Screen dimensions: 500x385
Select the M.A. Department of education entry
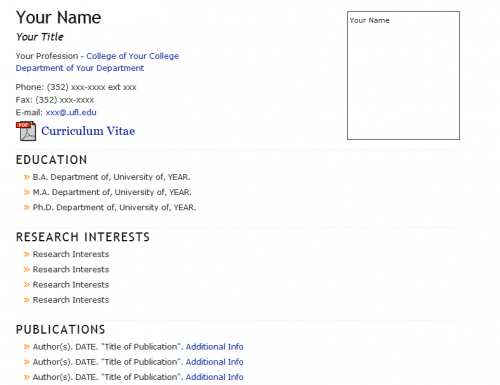click(x=112, y=192)
